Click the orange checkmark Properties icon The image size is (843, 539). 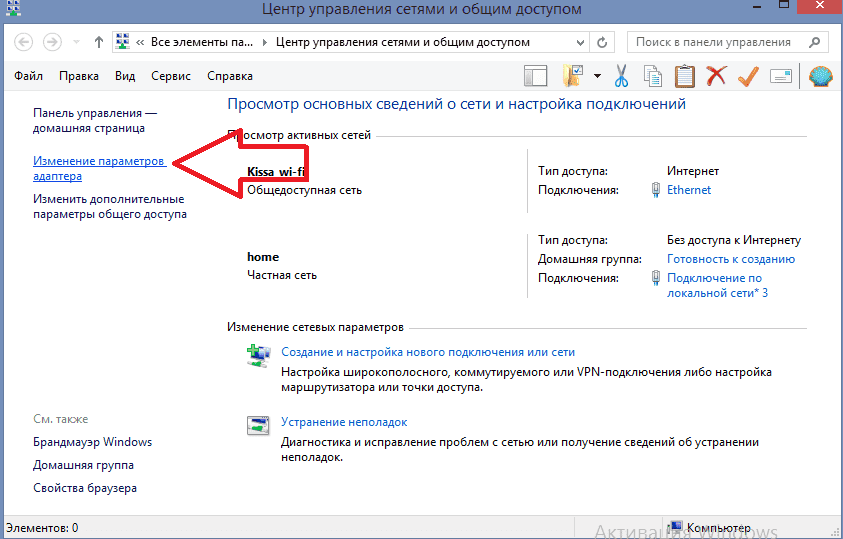pos(748,76)
